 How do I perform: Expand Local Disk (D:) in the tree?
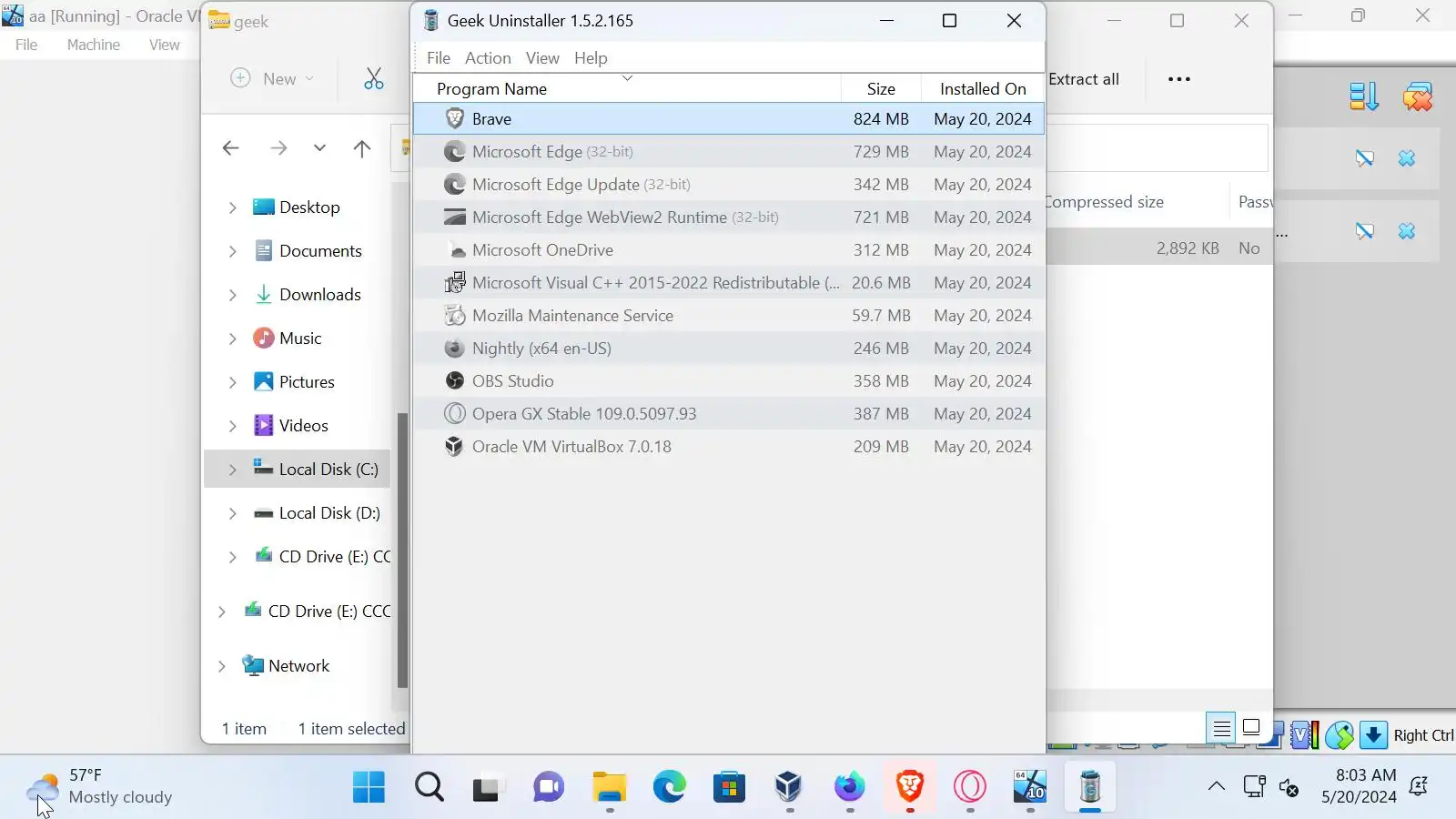click(232, 513)
